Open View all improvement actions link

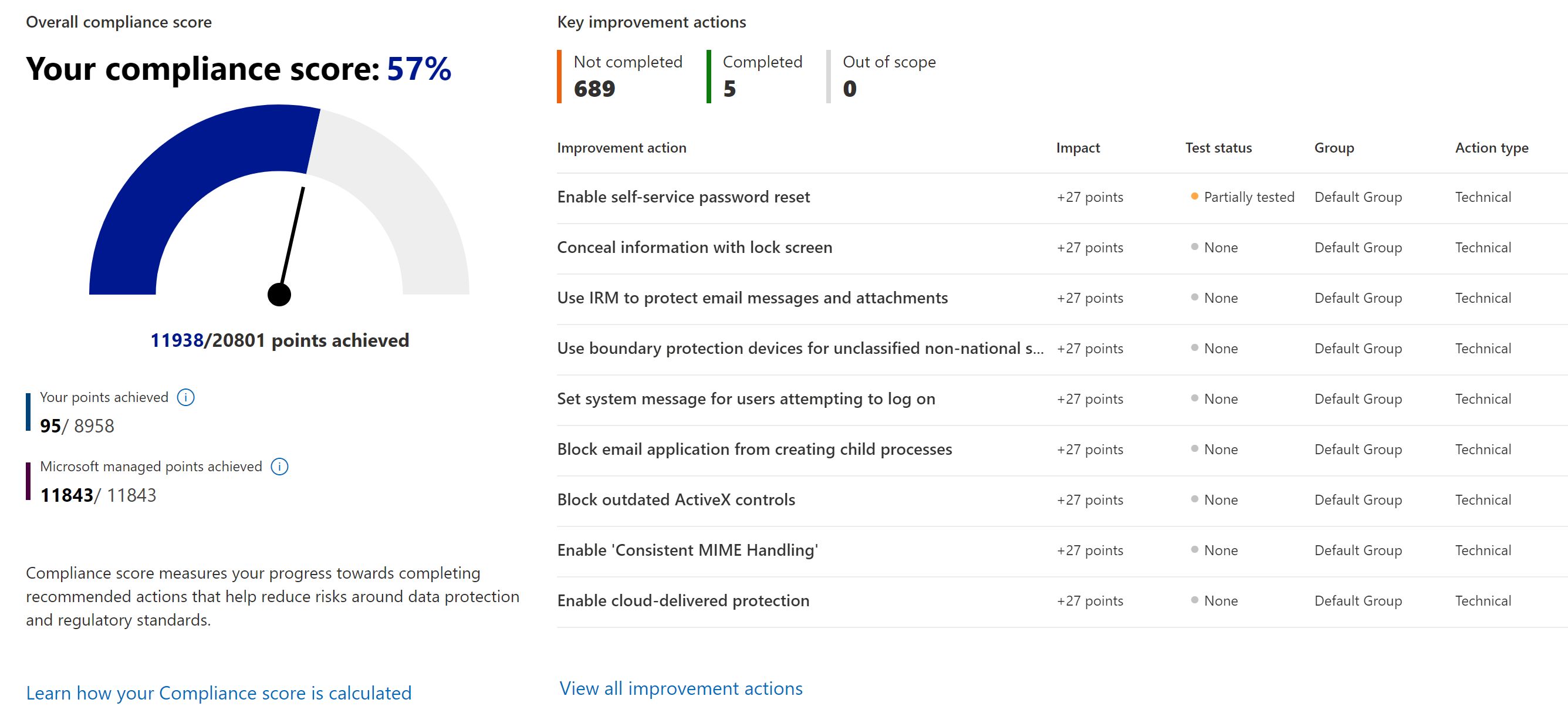pyautogui.click(x=681, y=688)
